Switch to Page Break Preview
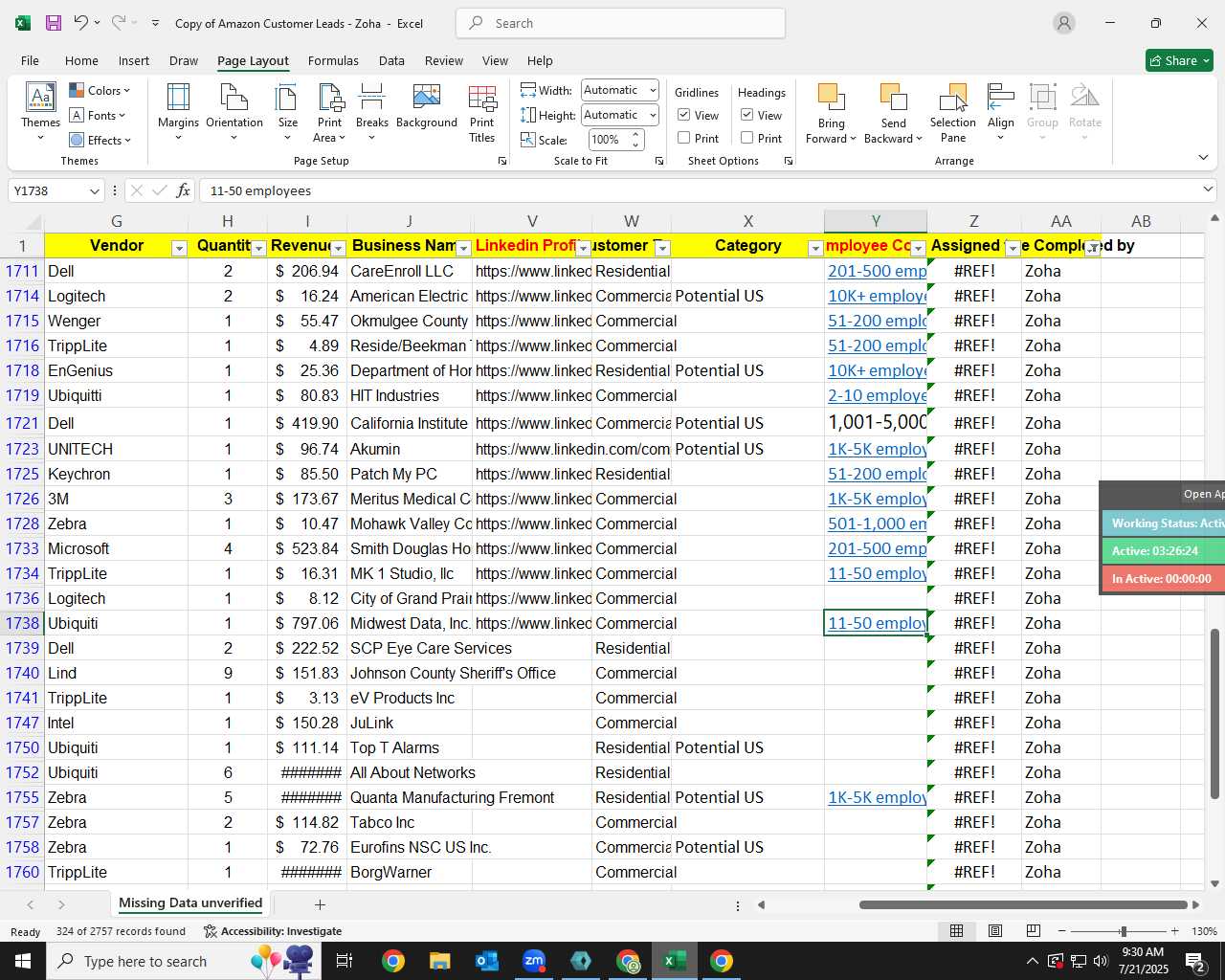The width and height of the screenshot is (1225, 980). coord(1033,931)
